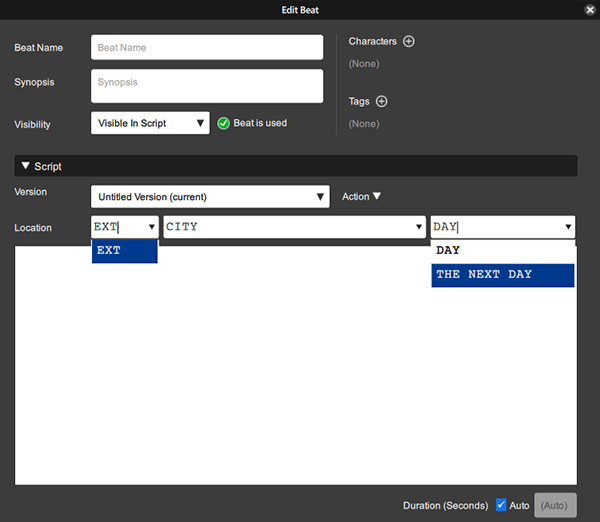Viewport: 600px width, 522px height.
Task: Toggle the Auto duration checkbox
Action: click(x=502, y=505)
